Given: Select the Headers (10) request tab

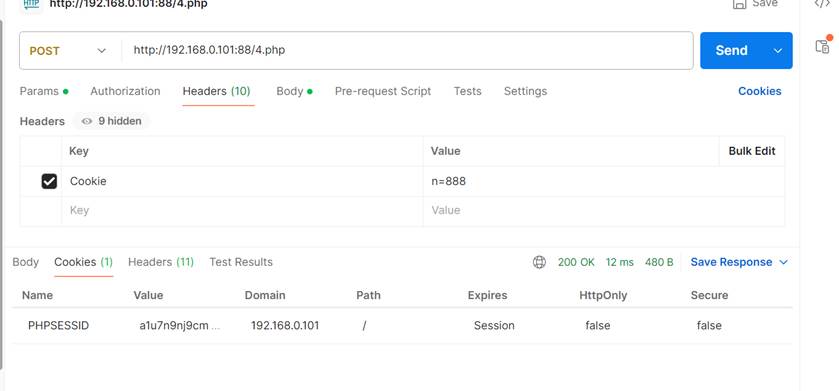Looking at the screenshot, I should (217, 91).
